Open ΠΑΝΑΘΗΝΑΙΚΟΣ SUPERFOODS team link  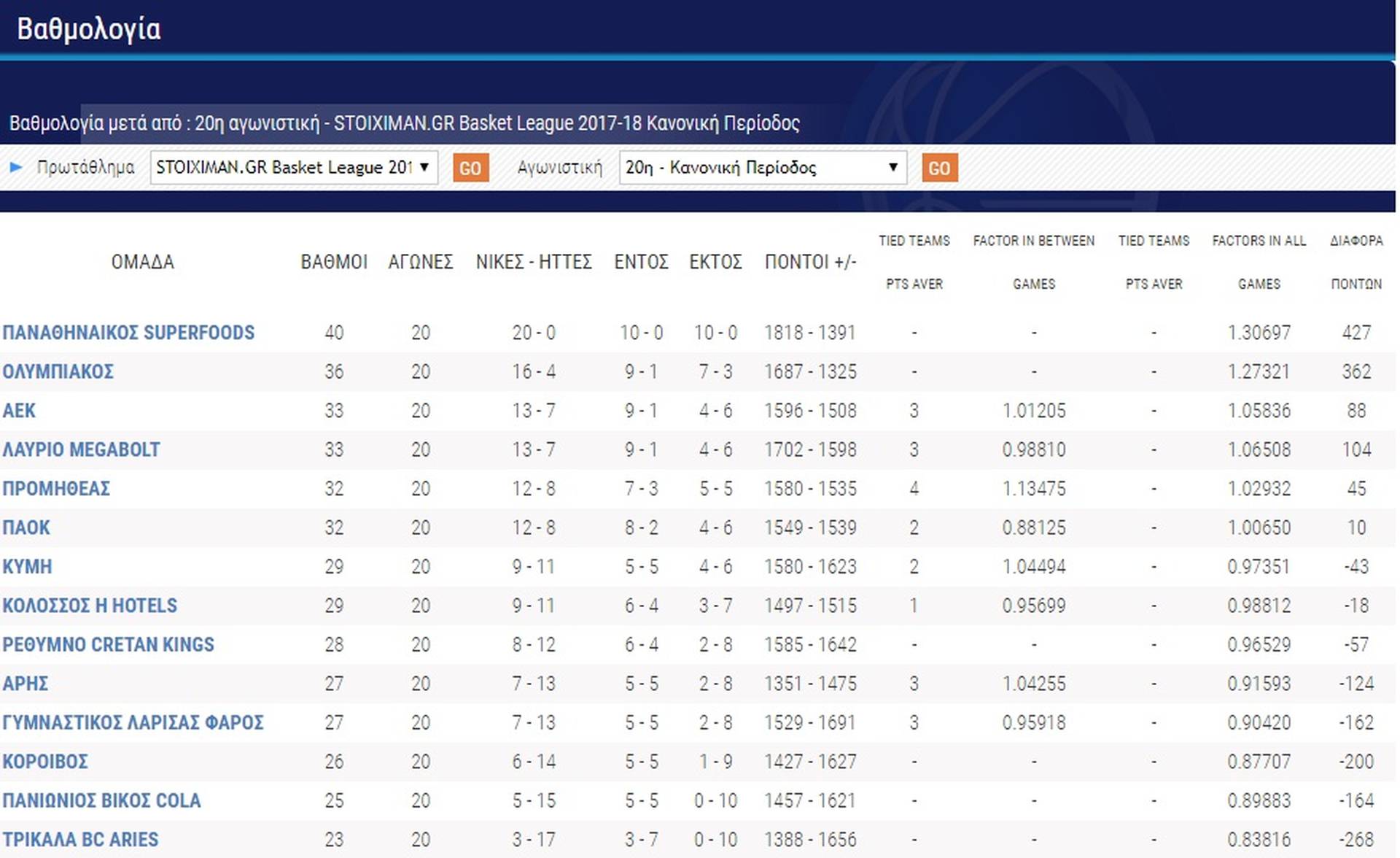pos(128,333)
